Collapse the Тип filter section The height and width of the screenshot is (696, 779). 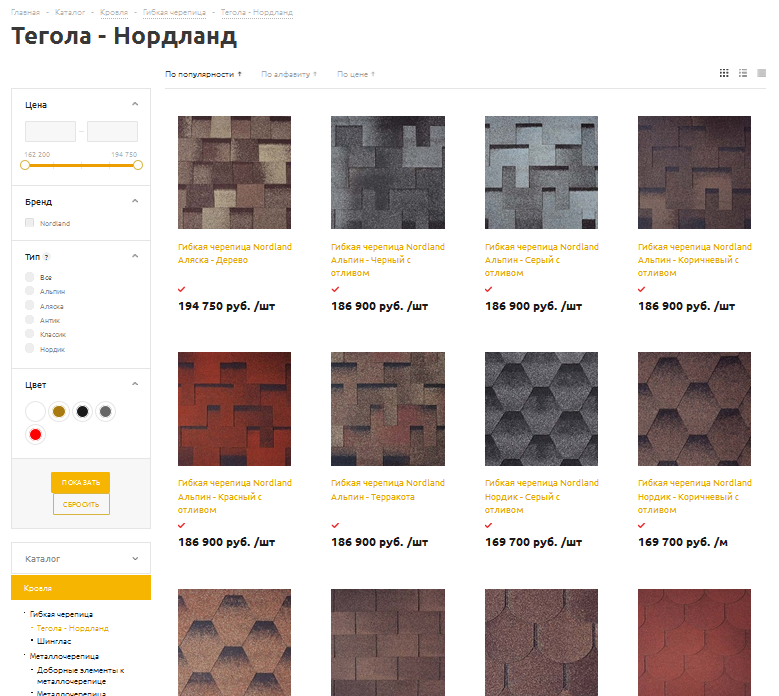[135, 256]
